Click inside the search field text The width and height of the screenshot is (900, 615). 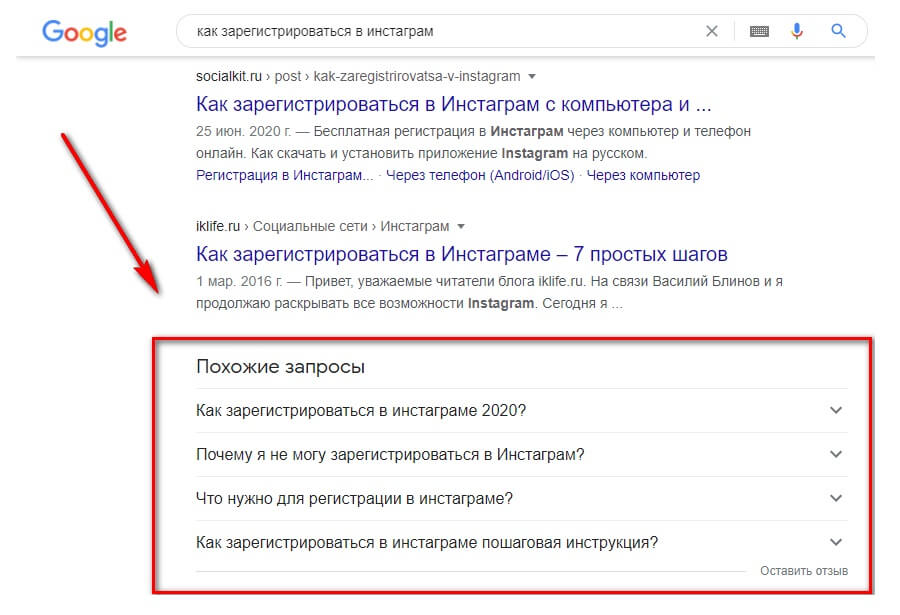pos(315,31)
